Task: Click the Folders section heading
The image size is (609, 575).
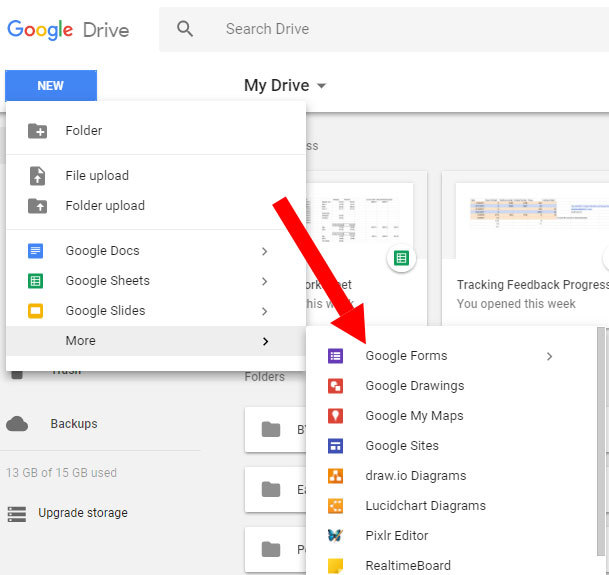Action: point(264,376)
